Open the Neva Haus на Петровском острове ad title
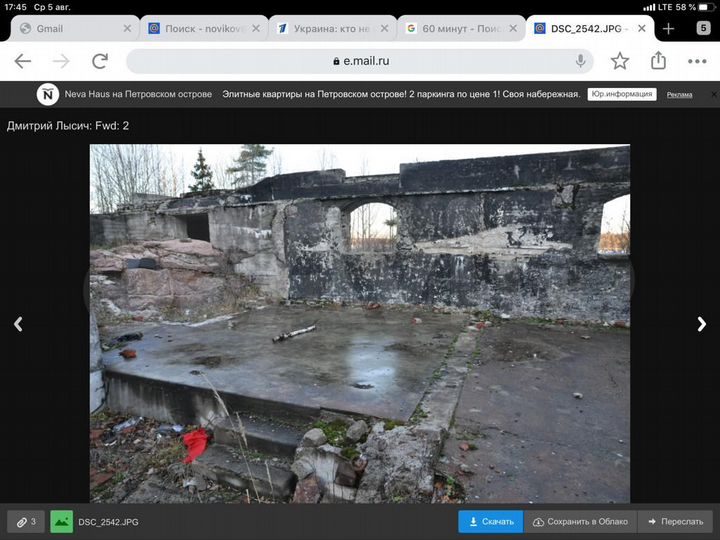 coord(138,94)
